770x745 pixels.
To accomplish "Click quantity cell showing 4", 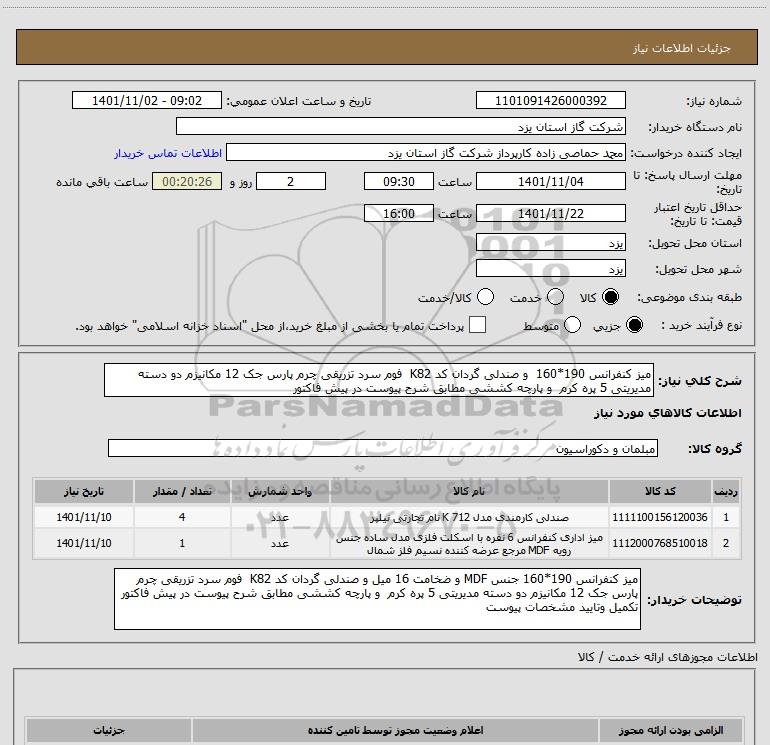I will (182, 517).
